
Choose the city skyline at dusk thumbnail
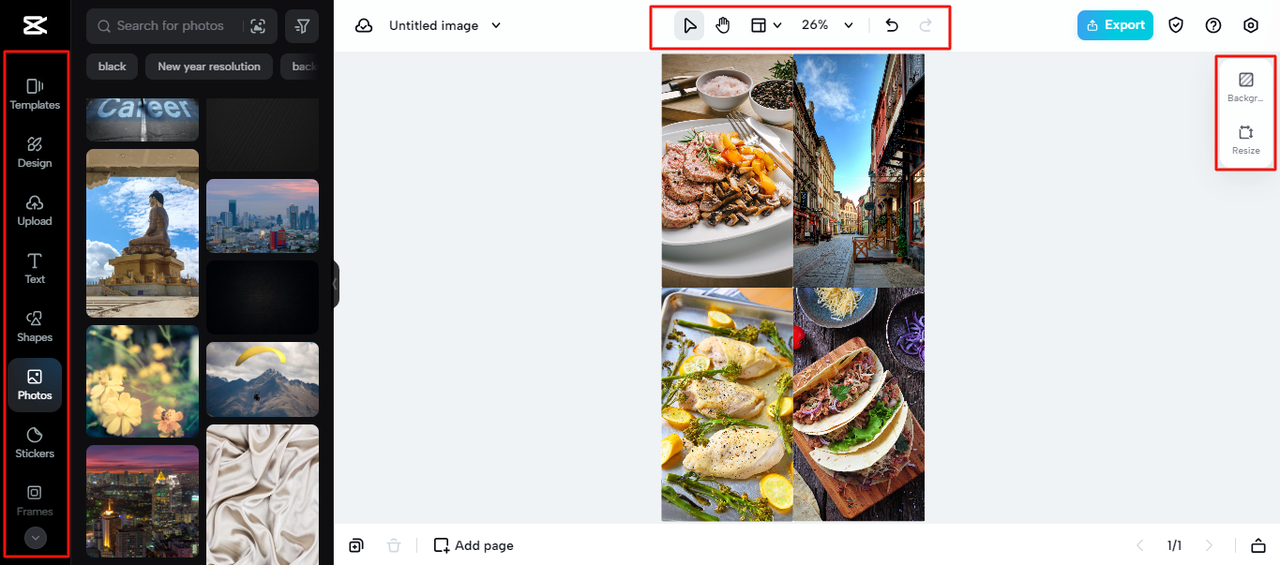coord(262,216)
